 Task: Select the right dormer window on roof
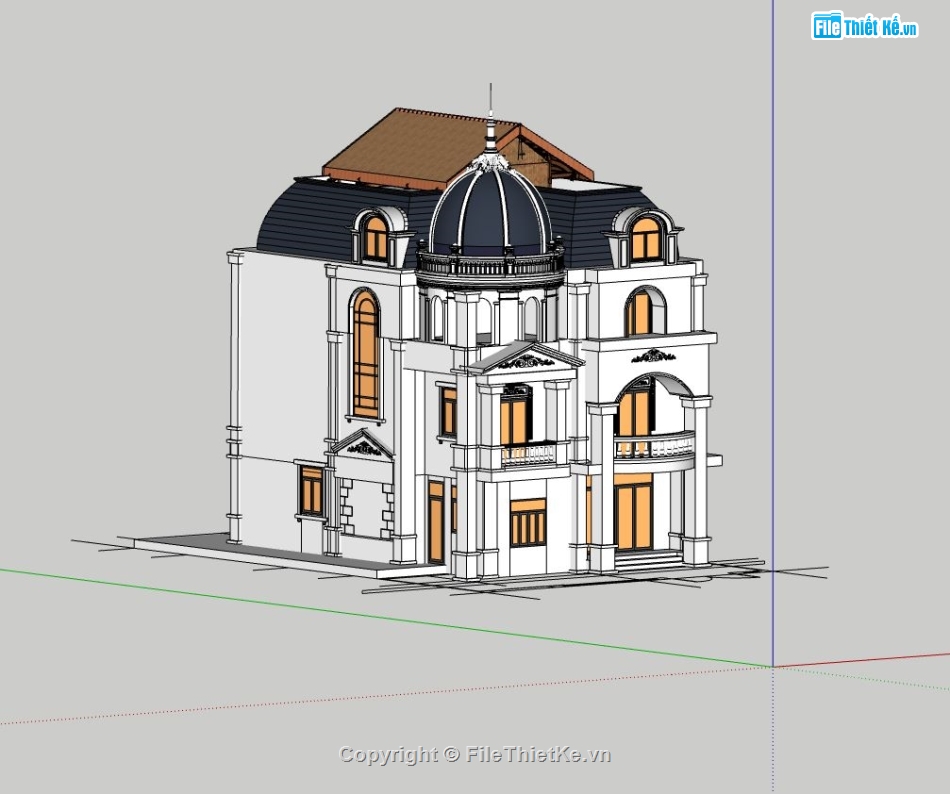[646, 239]
